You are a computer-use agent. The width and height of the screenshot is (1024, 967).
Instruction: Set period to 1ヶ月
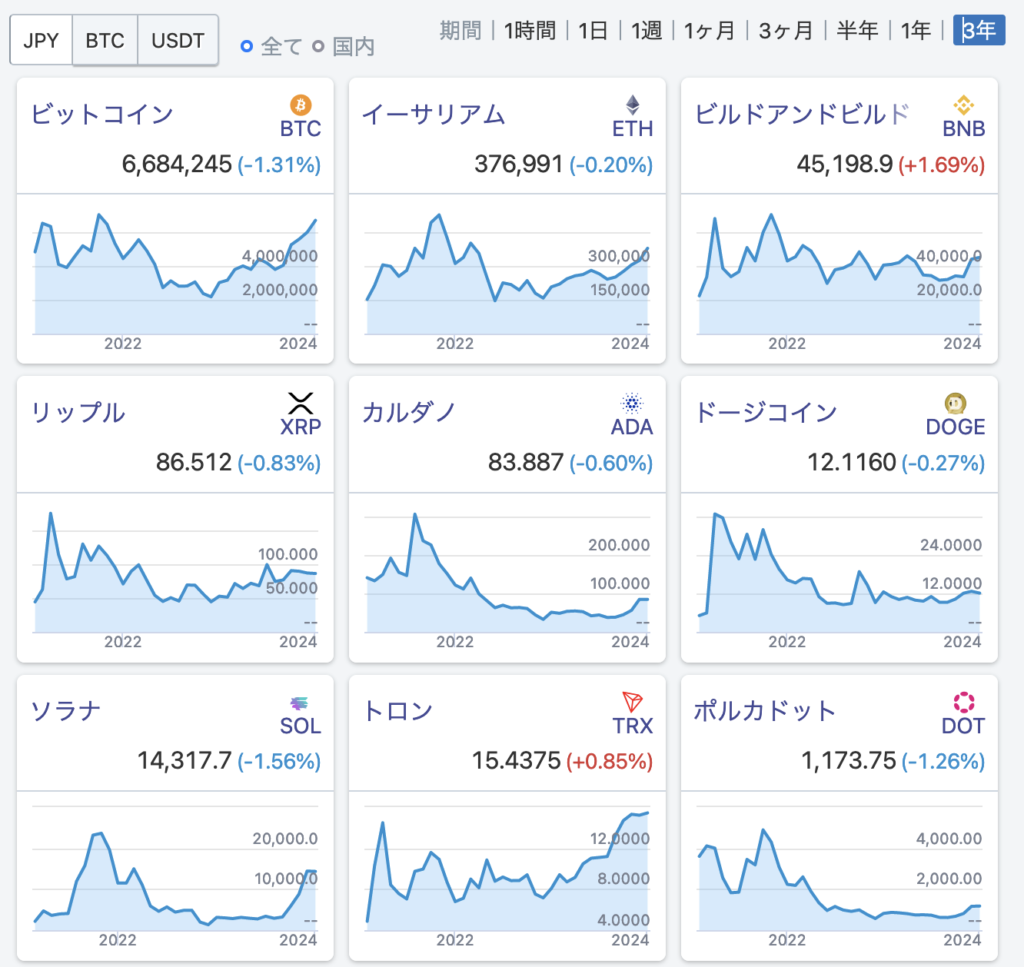tap(710, 31)
